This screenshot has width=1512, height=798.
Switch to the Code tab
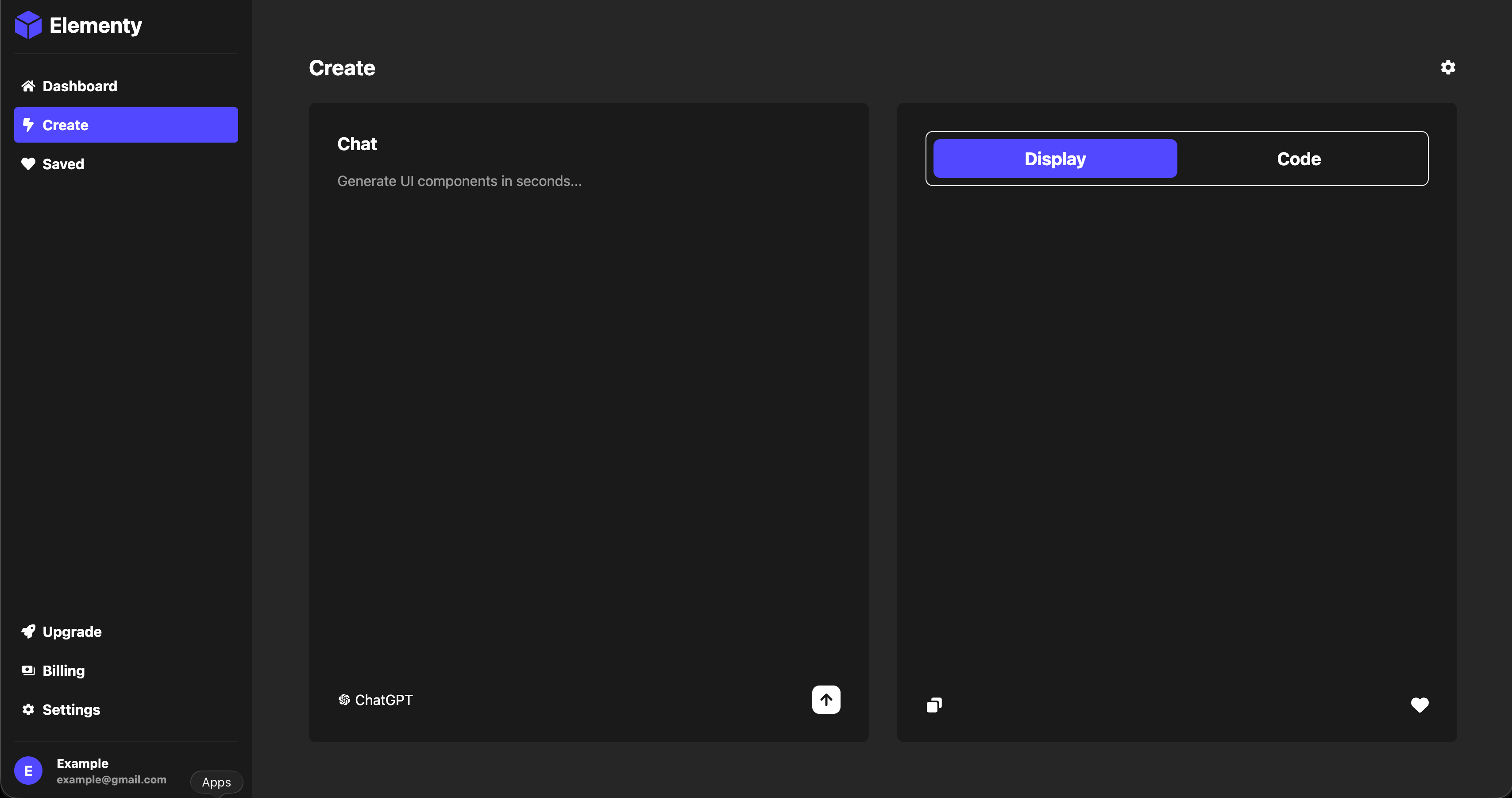(x=1298, y=159)
